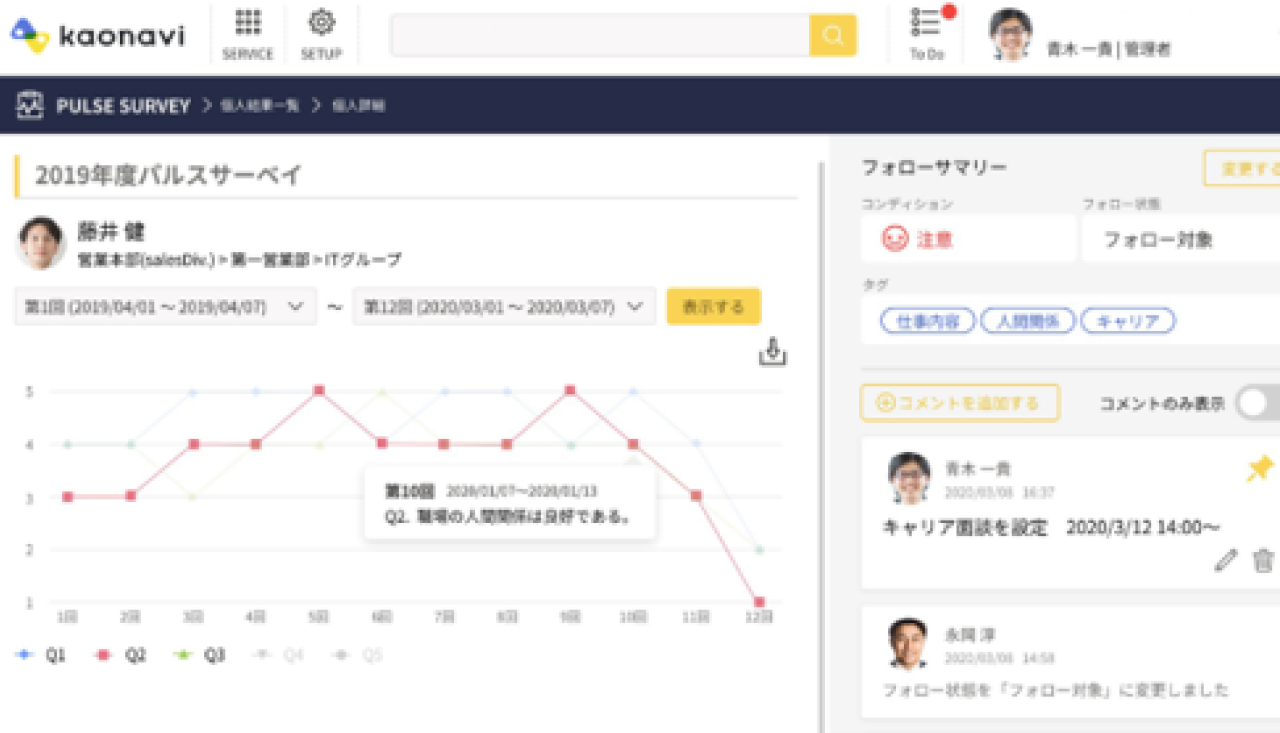The height and width of the screenshot is (733, 1280).
Task: Click the コンディション 注意 field
Action: (x=968, y=239)
